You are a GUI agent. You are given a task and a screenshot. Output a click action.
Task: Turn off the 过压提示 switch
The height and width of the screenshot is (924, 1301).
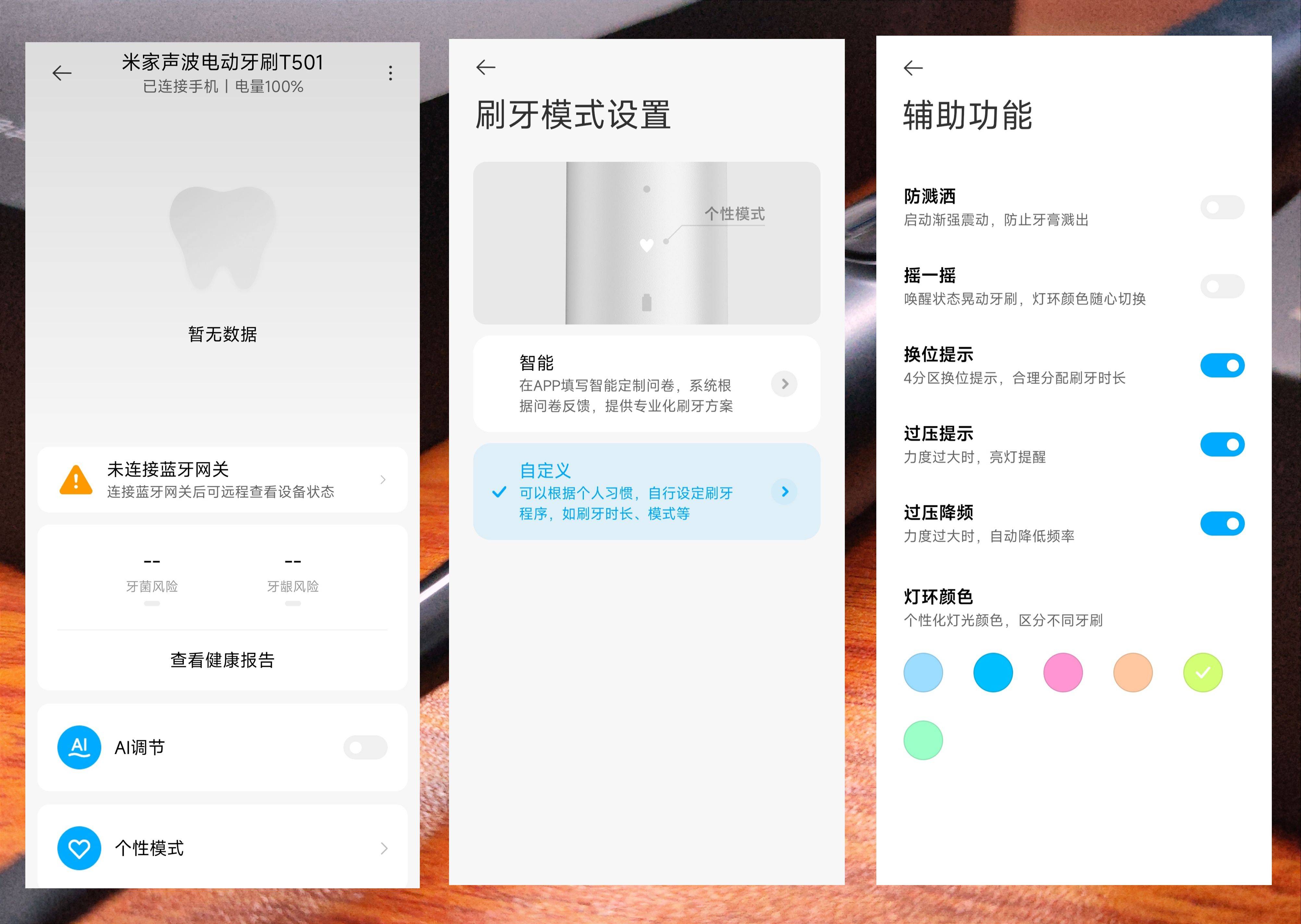tap(1222, 444)
